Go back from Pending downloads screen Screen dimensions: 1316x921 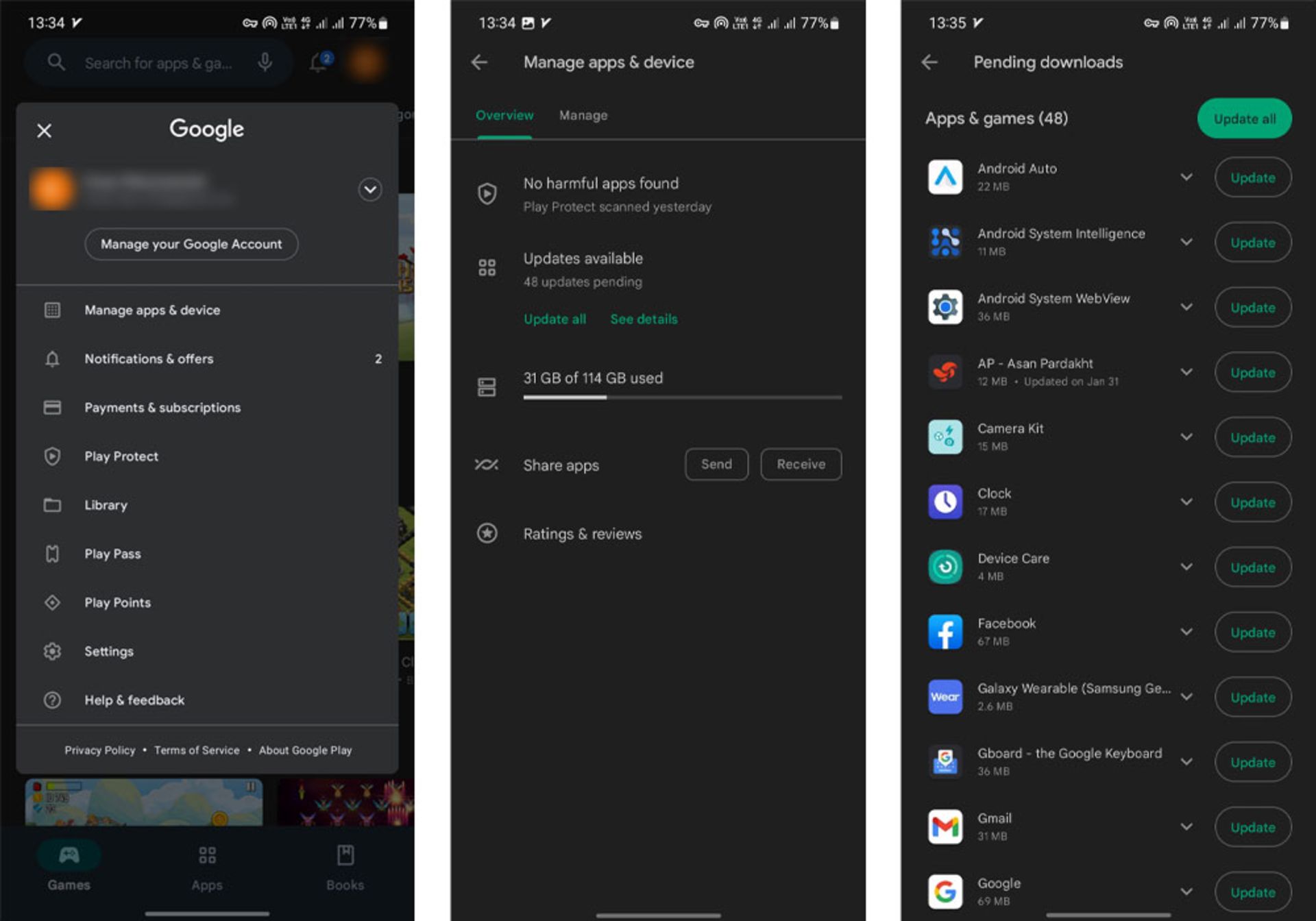click(929, 62)
